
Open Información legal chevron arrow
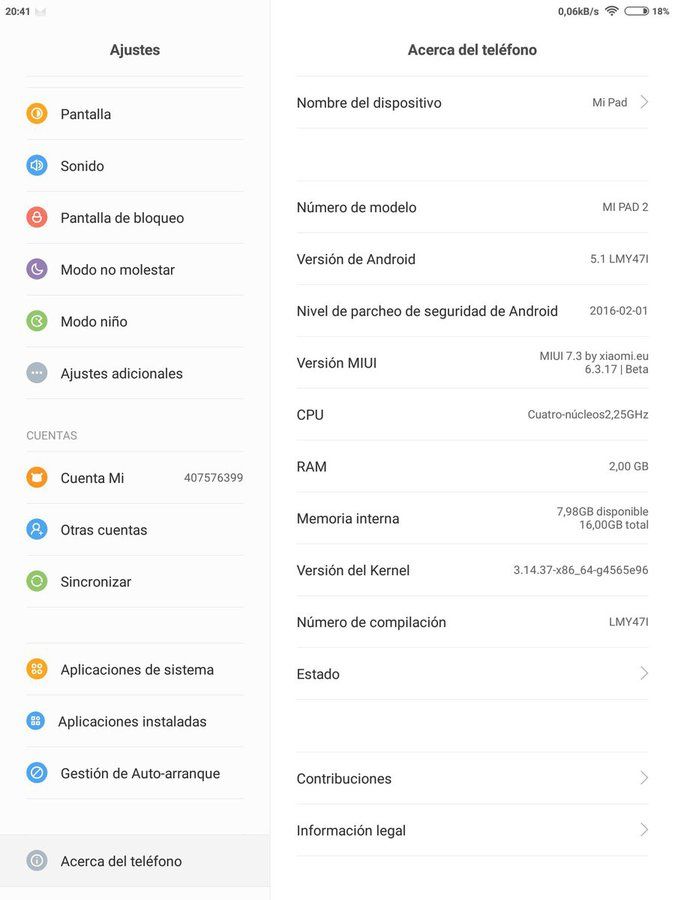[644, 830]
